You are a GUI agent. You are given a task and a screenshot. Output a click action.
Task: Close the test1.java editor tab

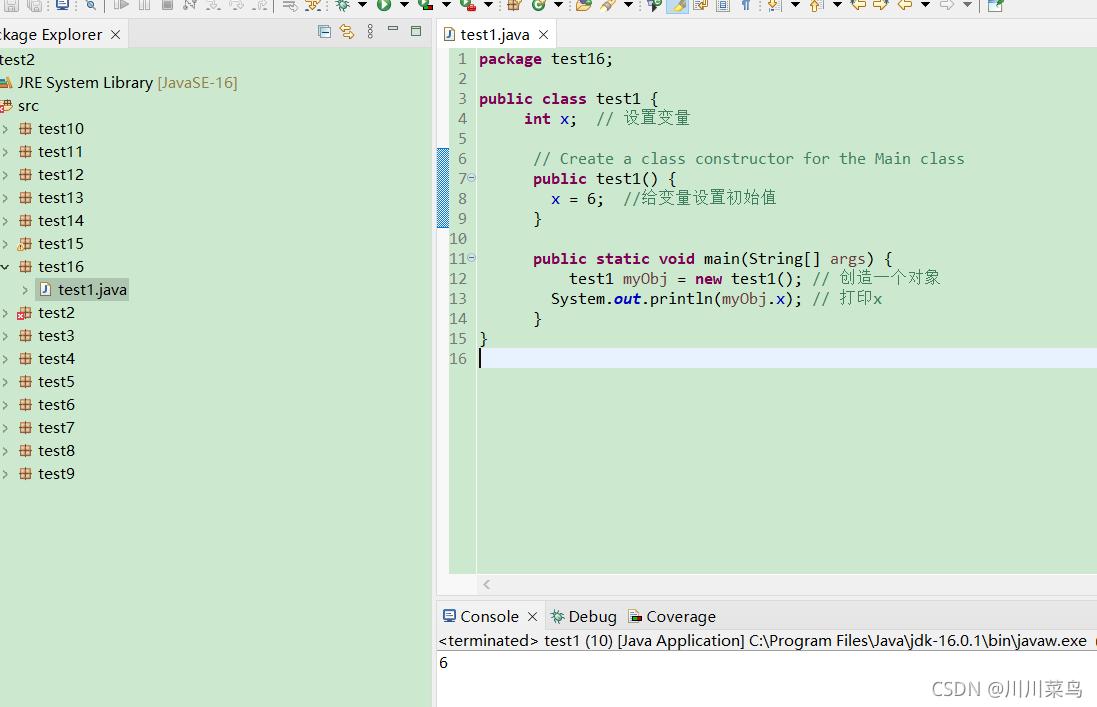tap(544, 34)
